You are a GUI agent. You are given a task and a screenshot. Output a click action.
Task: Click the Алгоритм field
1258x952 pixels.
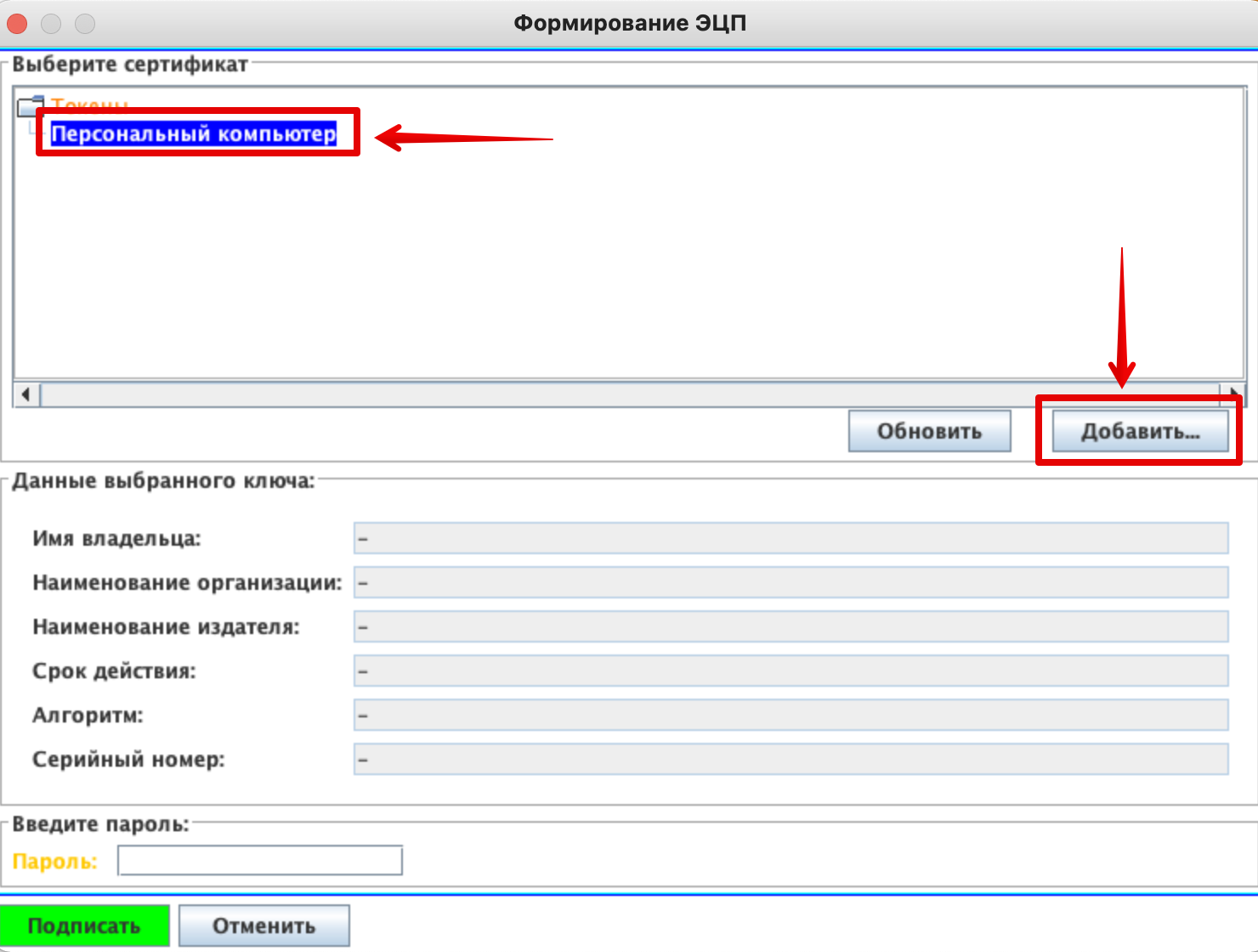[791, 715]
